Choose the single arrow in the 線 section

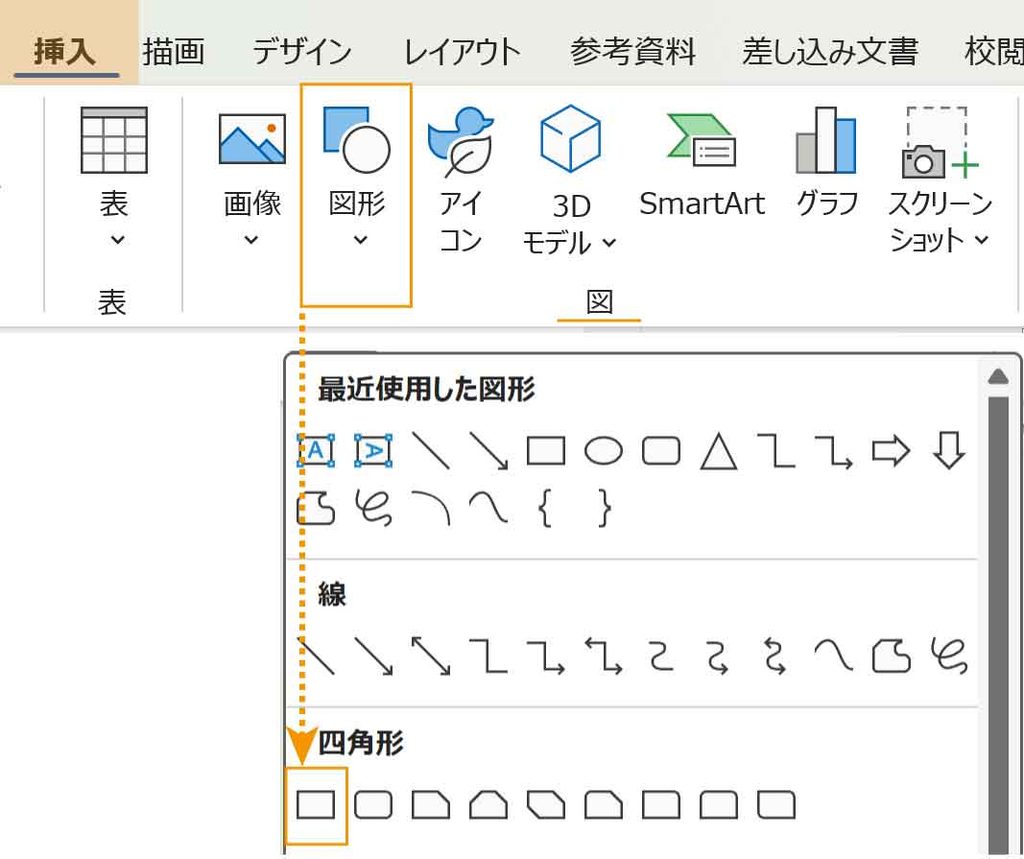point(374,656)
